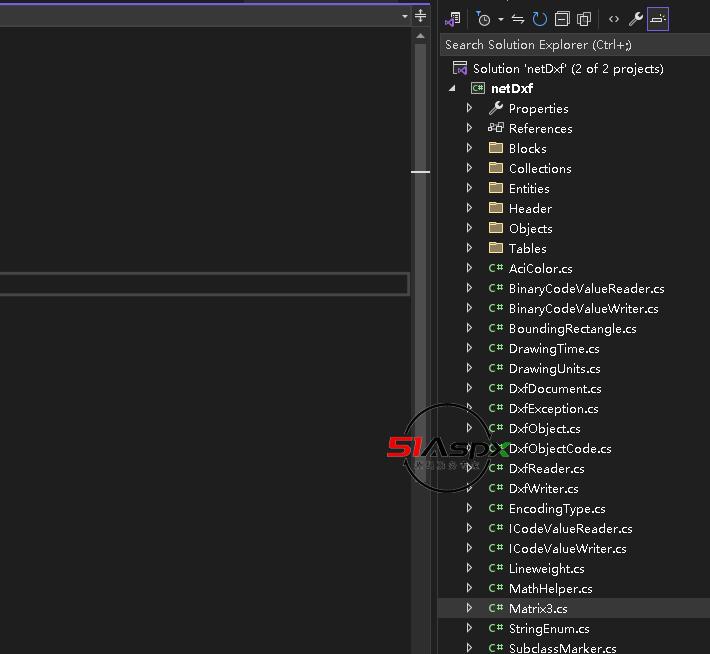
Task: Open the editor member dropdown arrow
Action: tap(404, 17)
